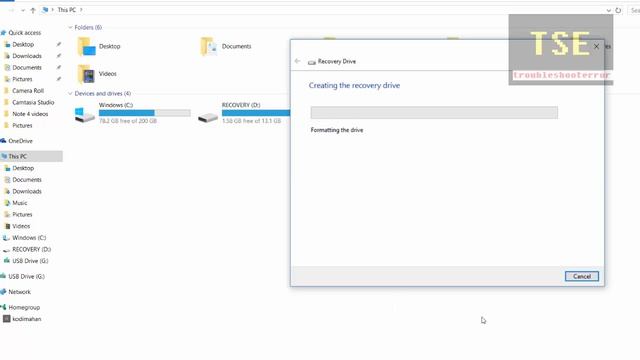
Task: Refresh the File Explorer view
Action: [x=618, y=10]
